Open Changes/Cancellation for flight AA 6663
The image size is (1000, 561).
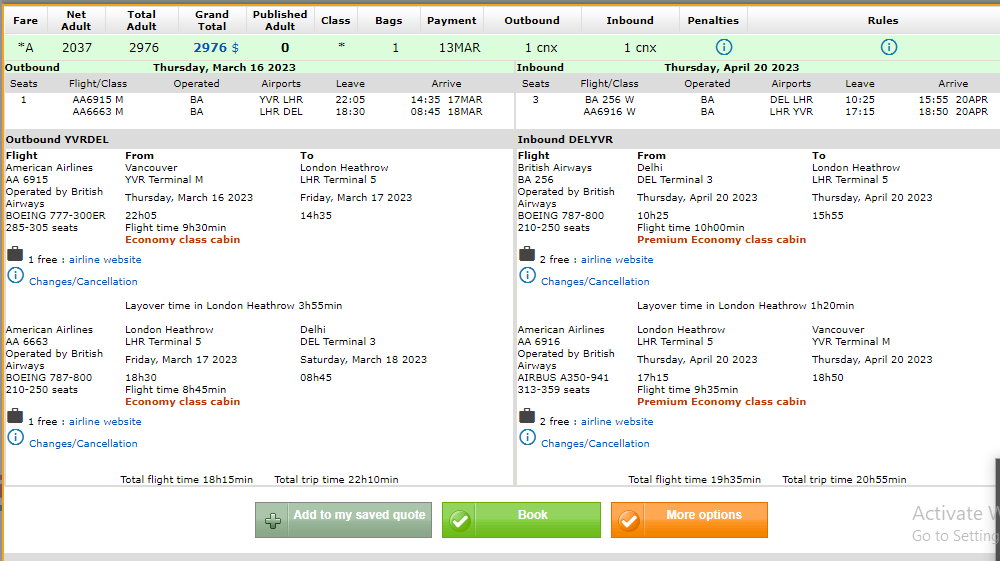pos(83,444)
